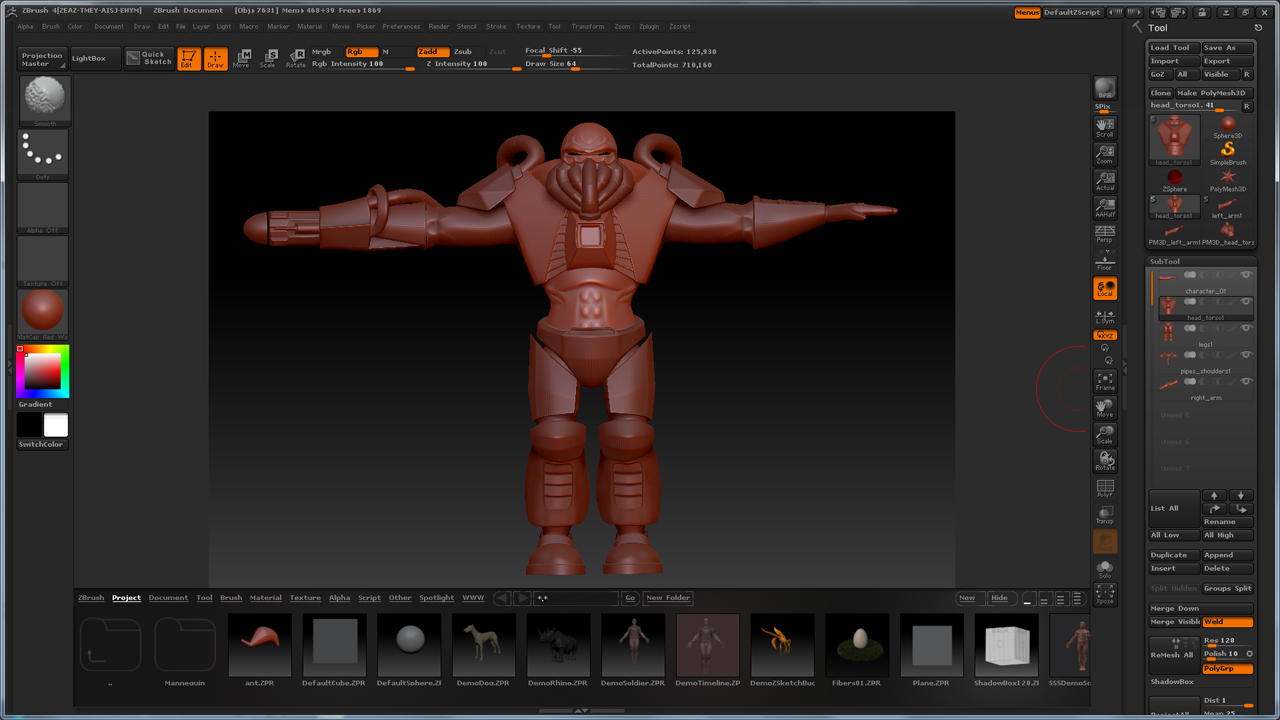This screenshot has width=1280, height=720.
Task: Enable Zsub mode
Action: [462, 52]
